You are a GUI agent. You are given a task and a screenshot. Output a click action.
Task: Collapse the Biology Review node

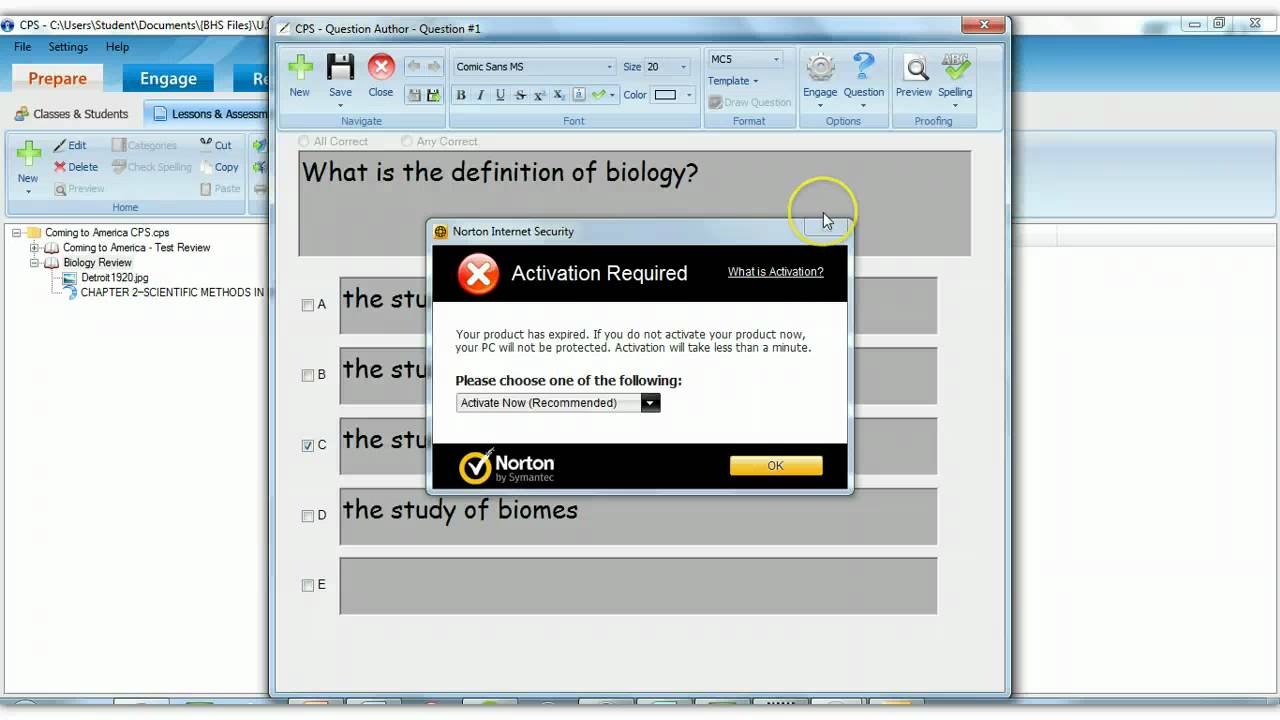click(x=34, y=262)
